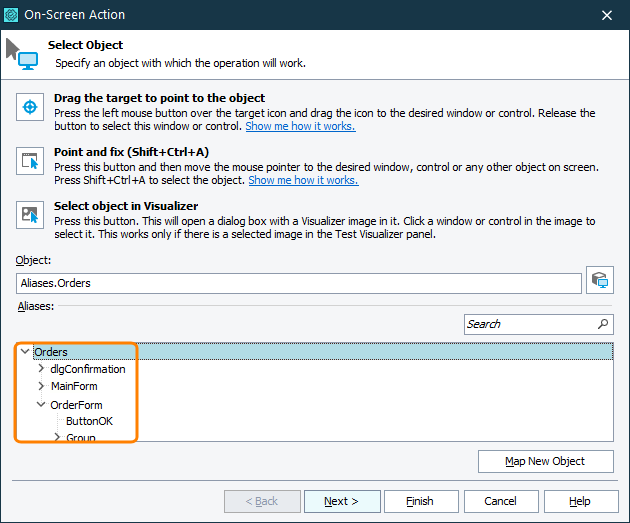
Task: Expand the dlgConfirmation node
Action: coord(41,369)
